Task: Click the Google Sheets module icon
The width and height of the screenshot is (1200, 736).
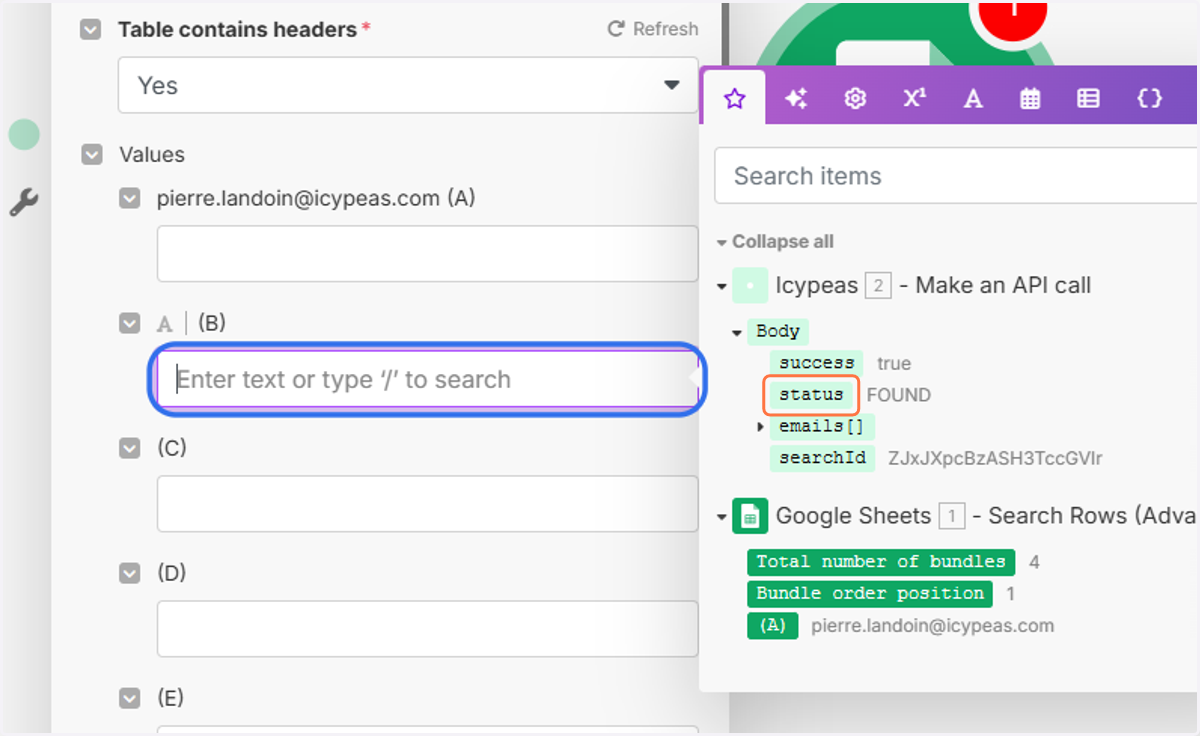Action: [750, 516]
